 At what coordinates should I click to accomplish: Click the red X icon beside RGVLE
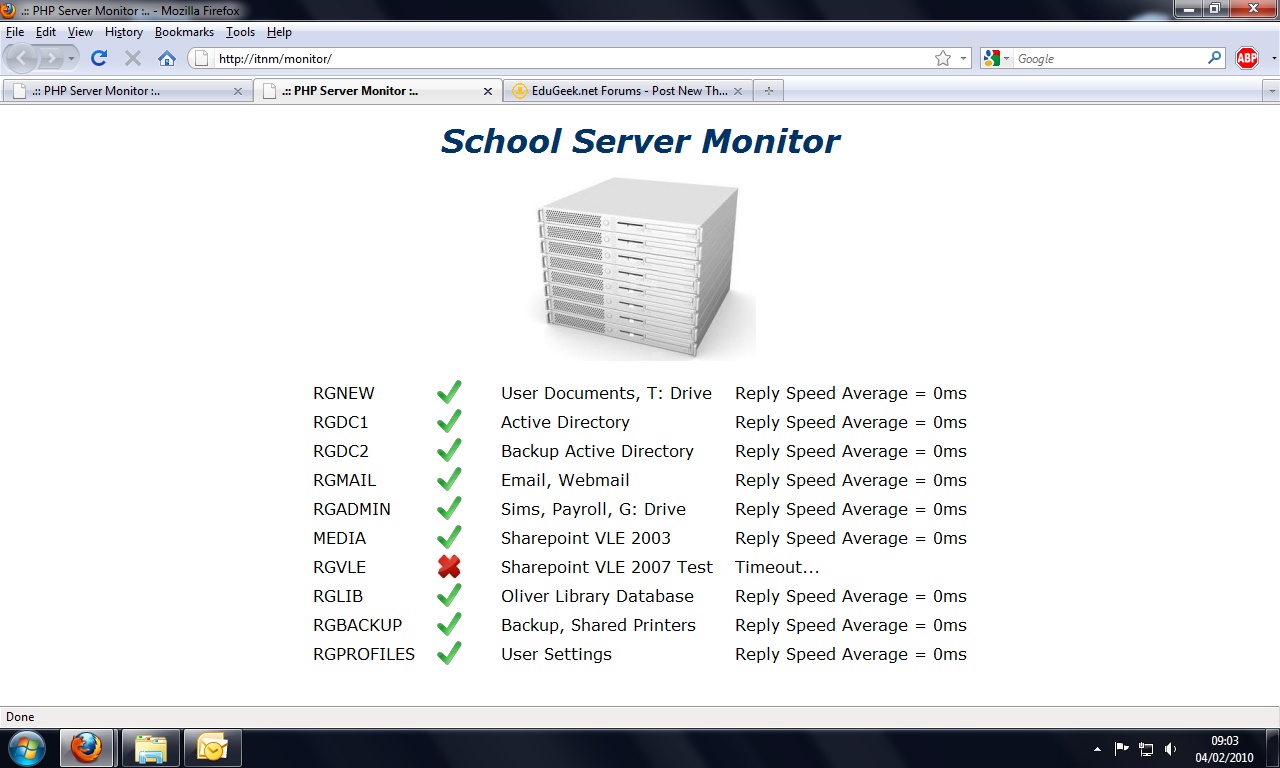[448, 566]
